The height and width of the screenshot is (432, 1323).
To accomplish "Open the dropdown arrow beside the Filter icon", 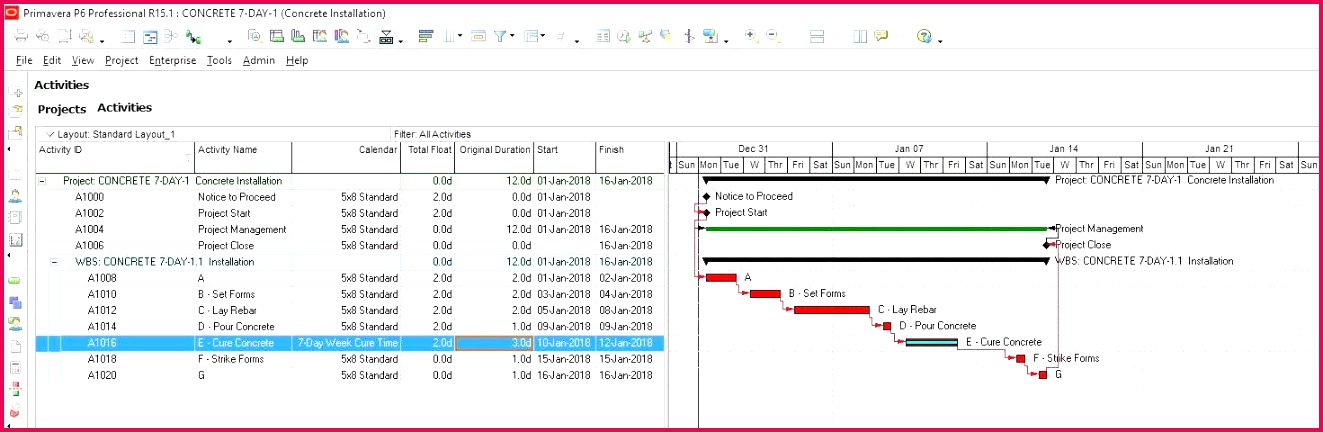I will 513,38.
